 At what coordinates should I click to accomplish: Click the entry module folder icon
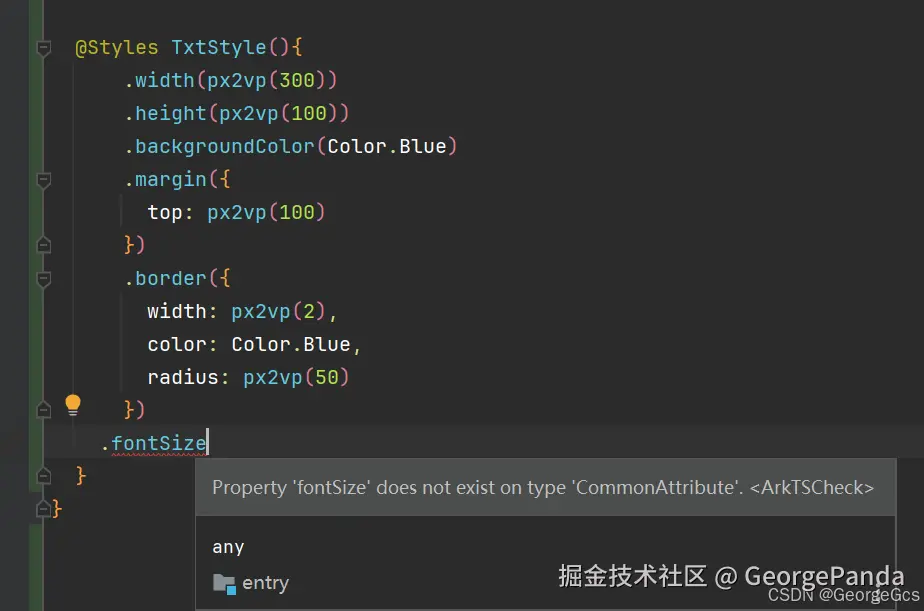click(224, 583)
